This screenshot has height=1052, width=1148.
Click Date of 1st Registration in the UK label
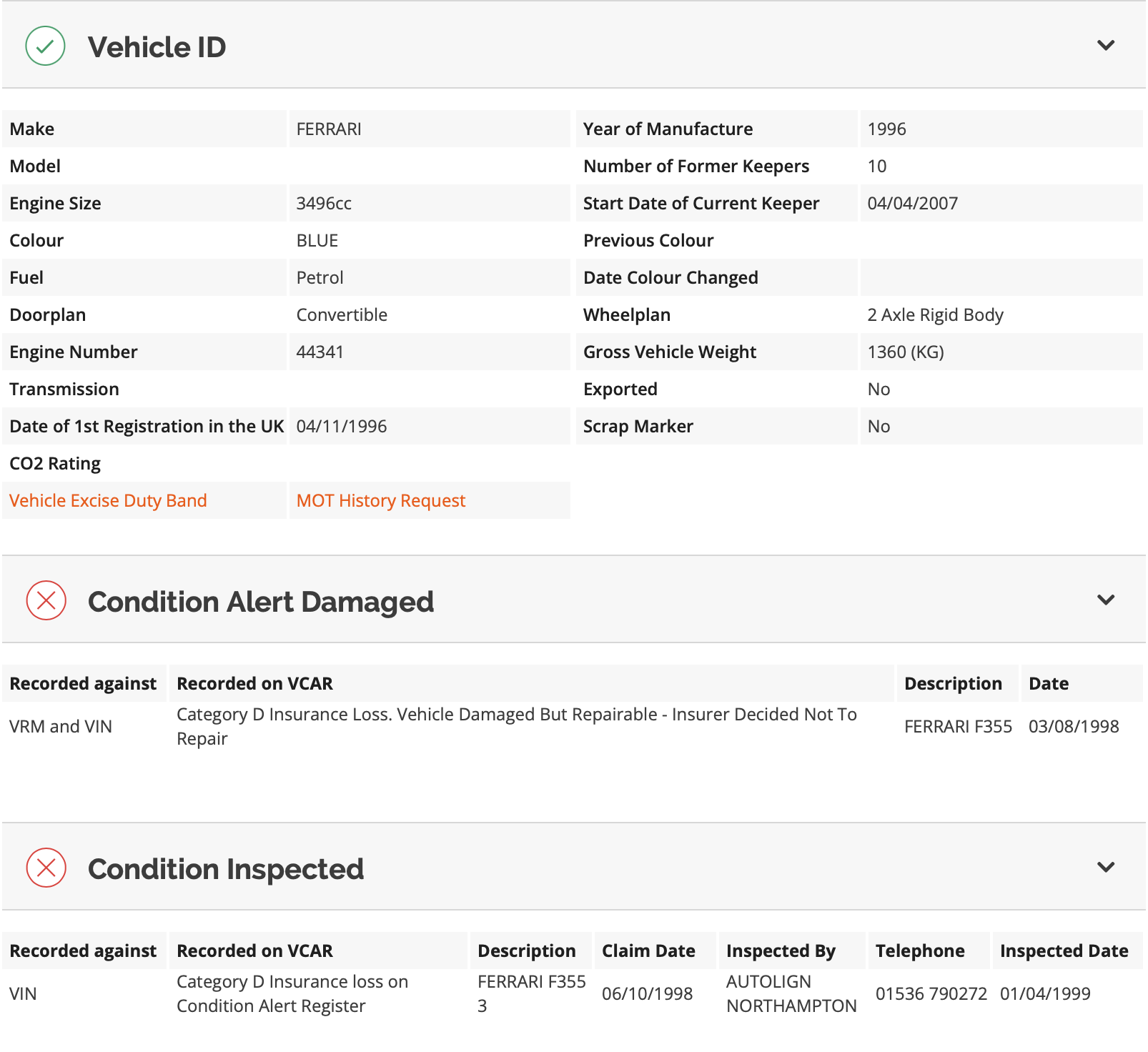point(147,427)
